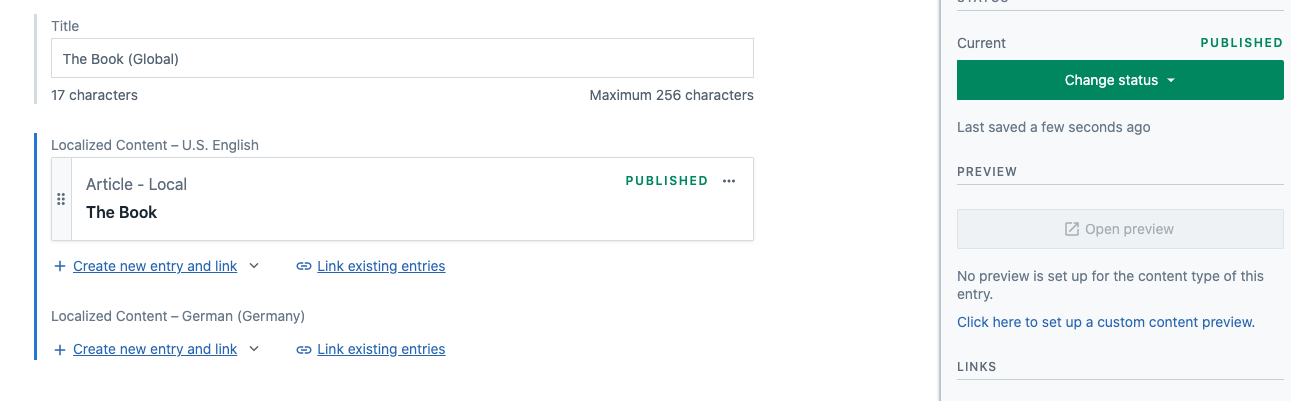Click 'Create new entry and link' for U.S. English
This screenshot has width=1291, height=401.
pyautogui.click(x=155, y=266)
